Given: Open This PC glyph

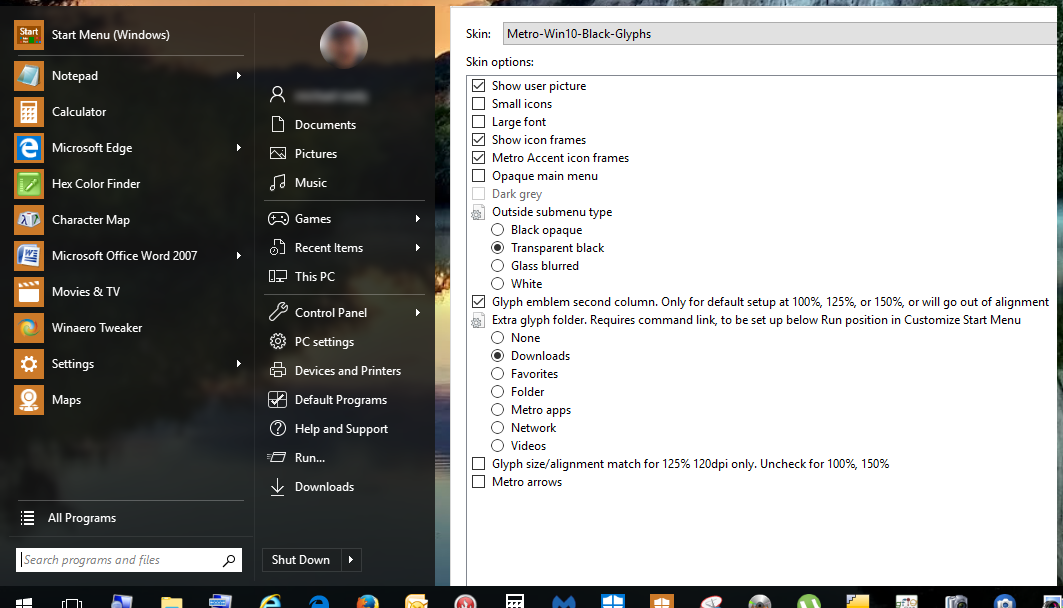Looking at the screenshot, I should [277, 277].
